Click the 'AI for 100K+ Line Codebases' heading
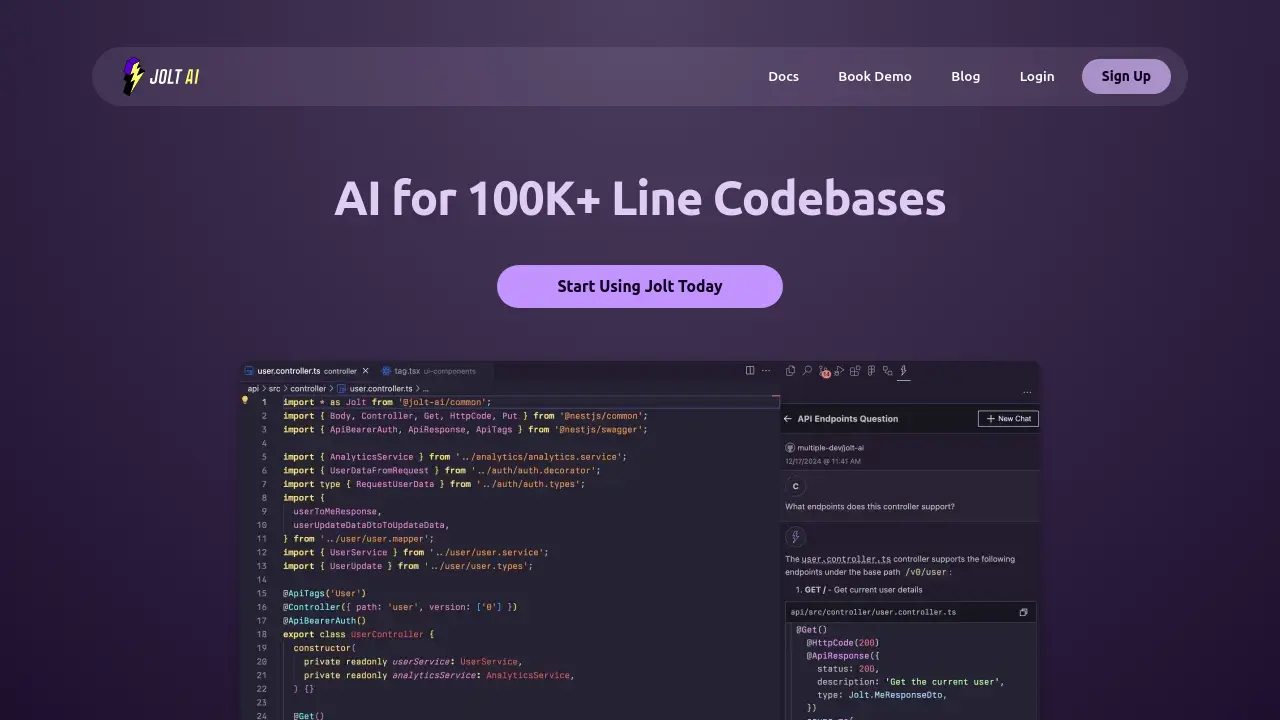Viewport: 1280px width, 720px height. 640,198
